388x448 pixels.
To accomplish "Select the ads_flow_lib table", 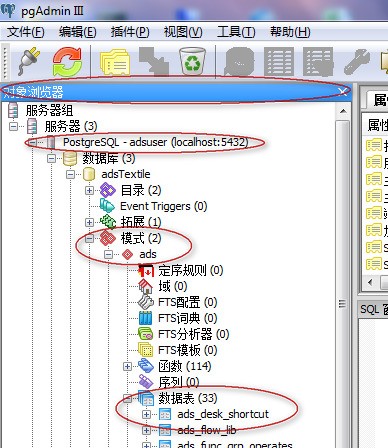I will (207, 430).
